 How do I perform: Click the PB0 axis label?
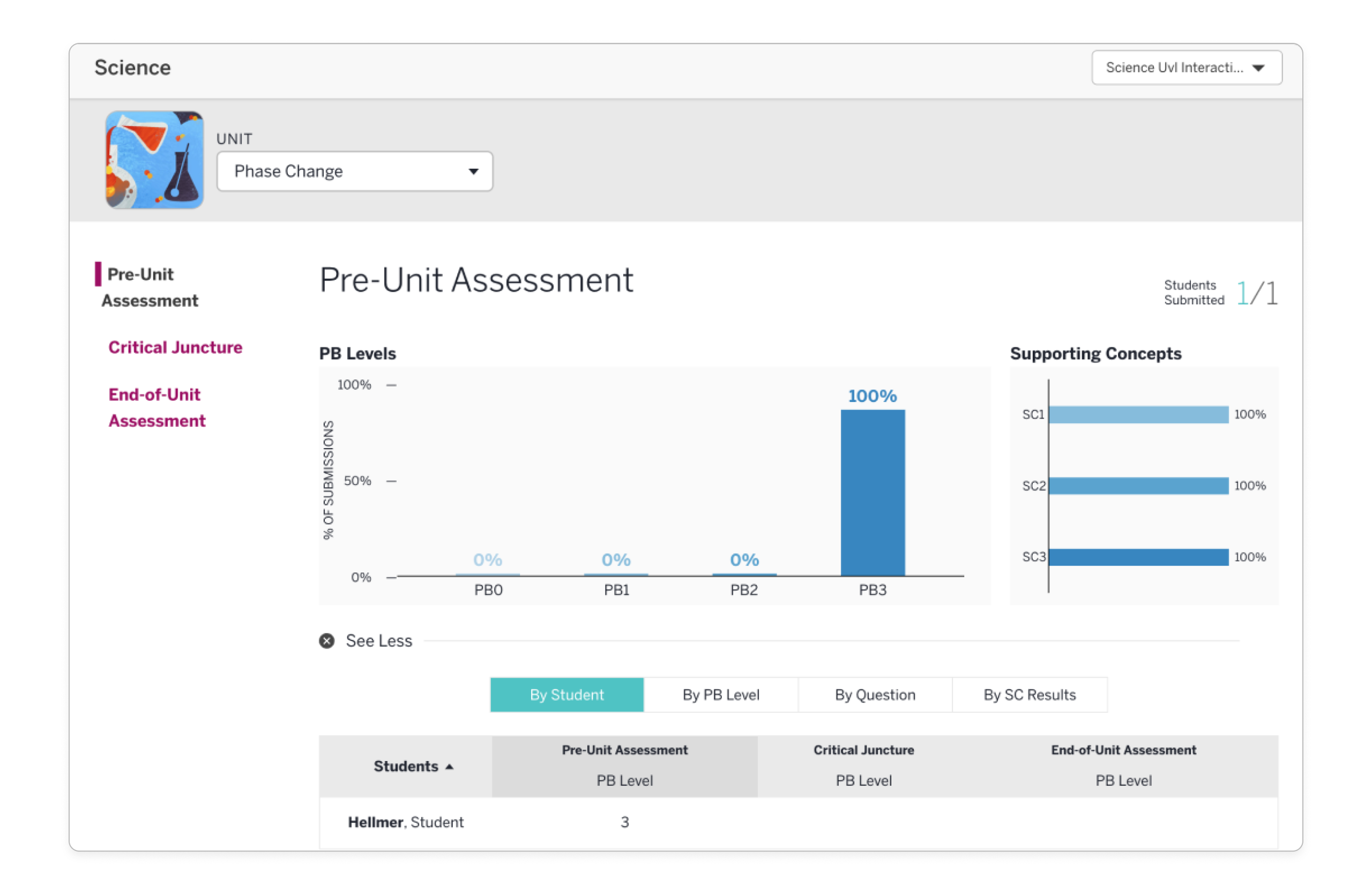click(x=488, y=590)
